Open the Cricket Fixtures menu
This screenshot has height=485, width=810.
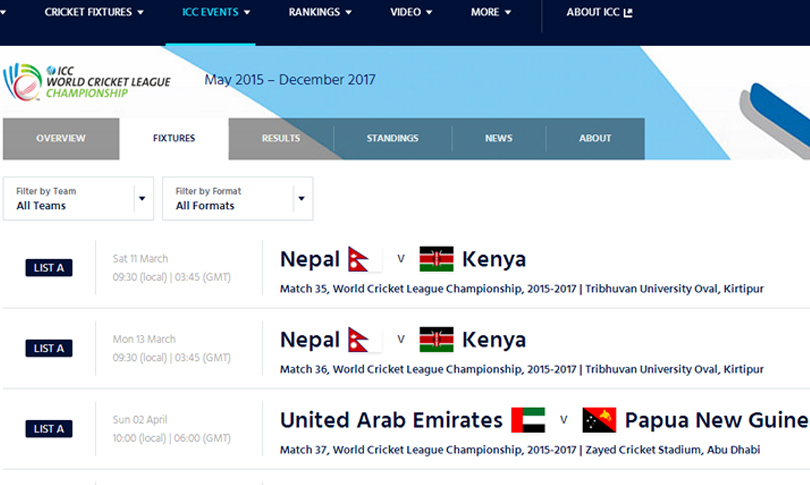tap(94, 12)
